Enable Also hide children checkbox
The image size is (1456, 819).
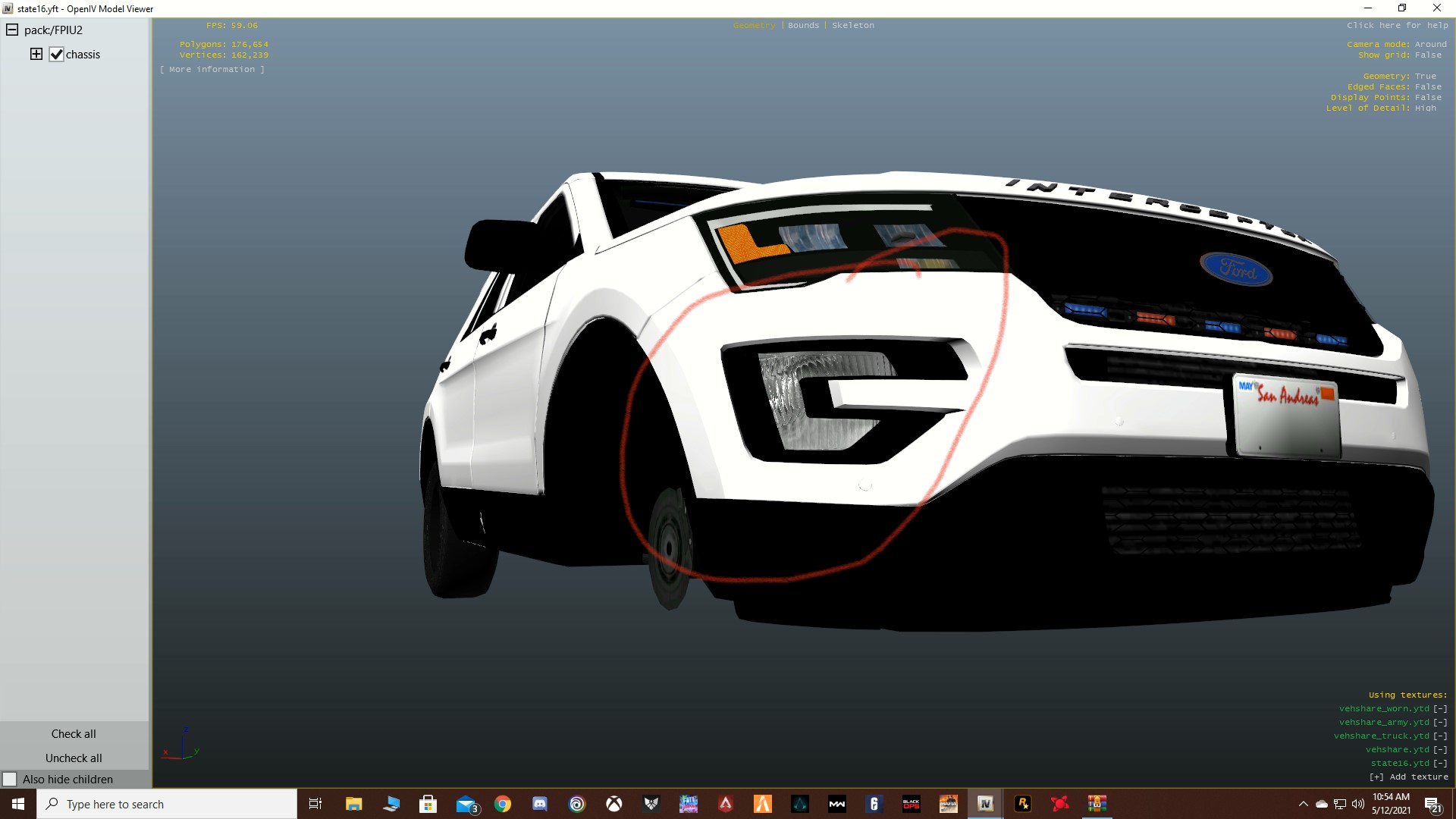pyautogui.click(x=10, y=779)
